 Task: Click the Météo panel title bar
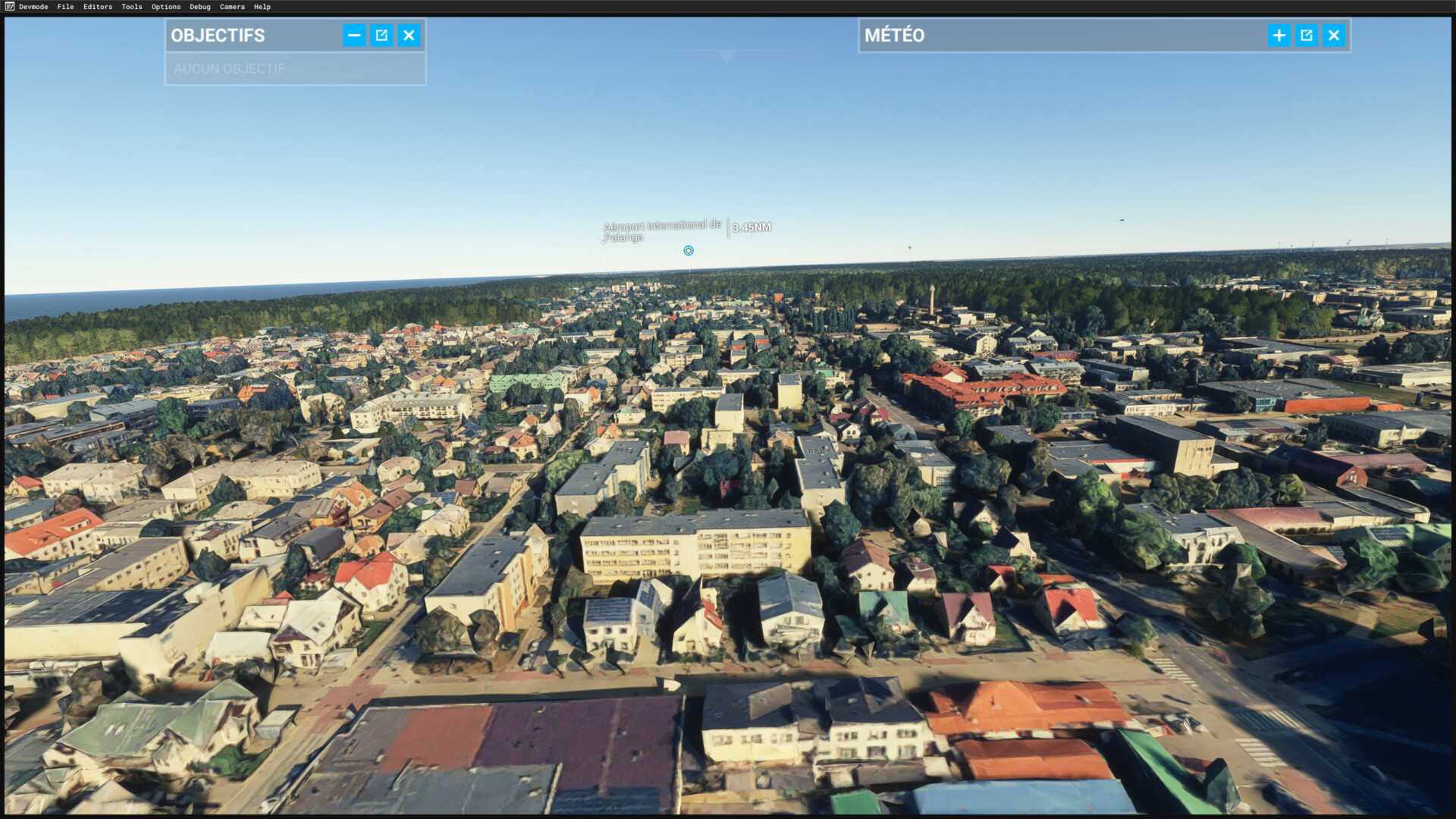[x=1062, y=36]
